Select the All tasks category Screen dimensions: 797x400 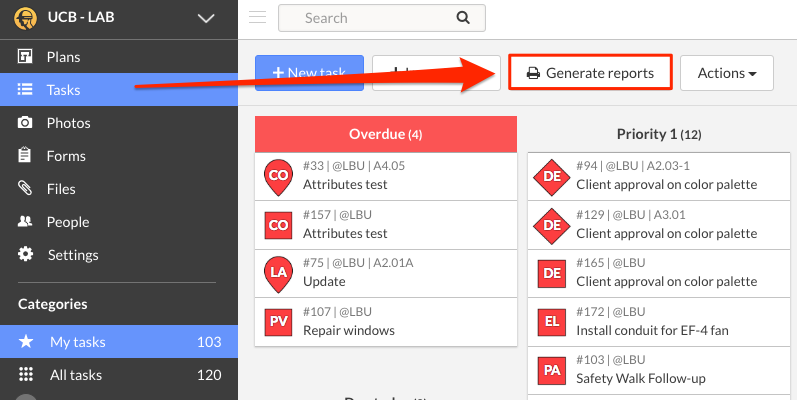78,375
